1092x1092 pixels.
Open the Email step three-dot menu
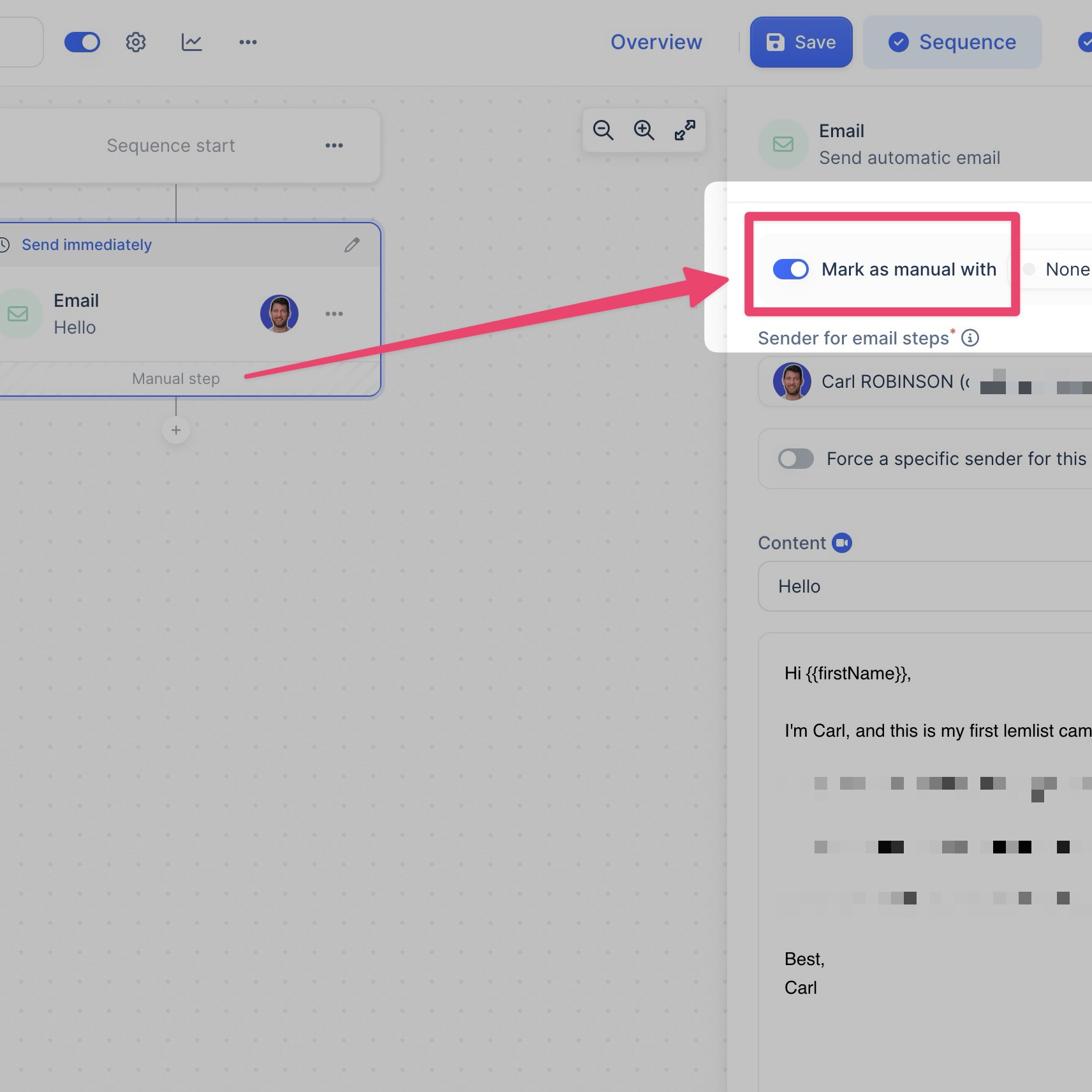tap(334, 314)
